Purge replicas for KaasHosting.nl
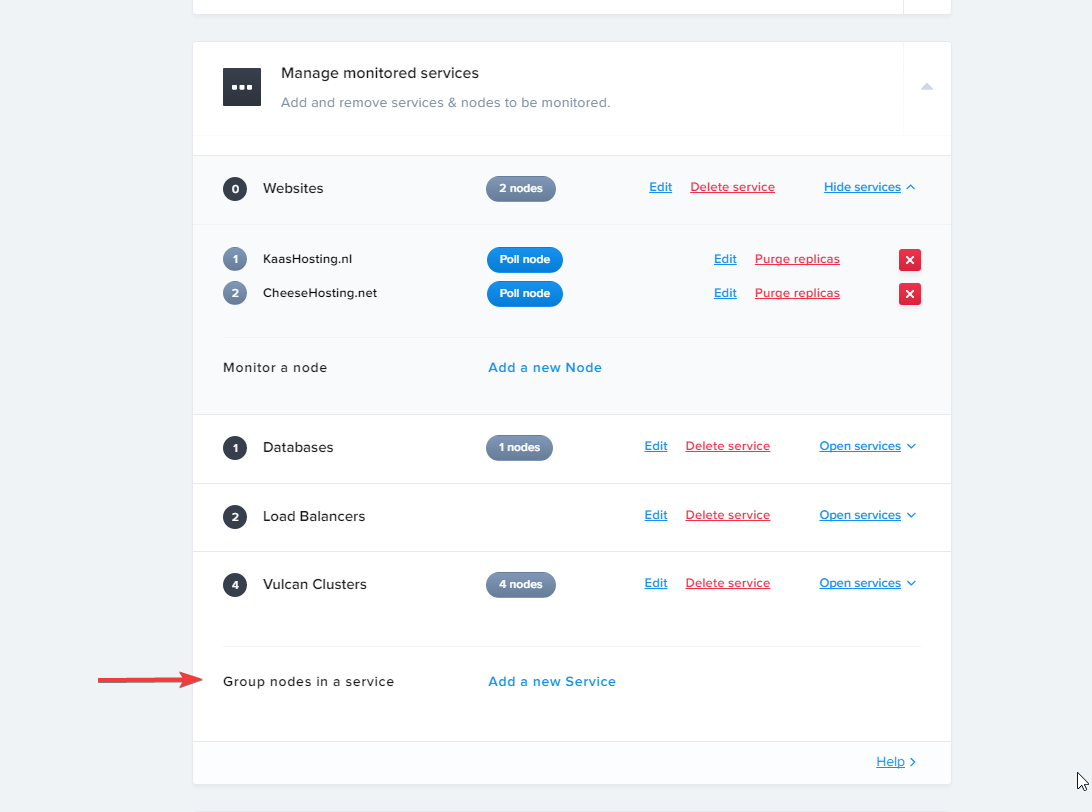This screenshot has height=812, width=1092. pos(796,259)
